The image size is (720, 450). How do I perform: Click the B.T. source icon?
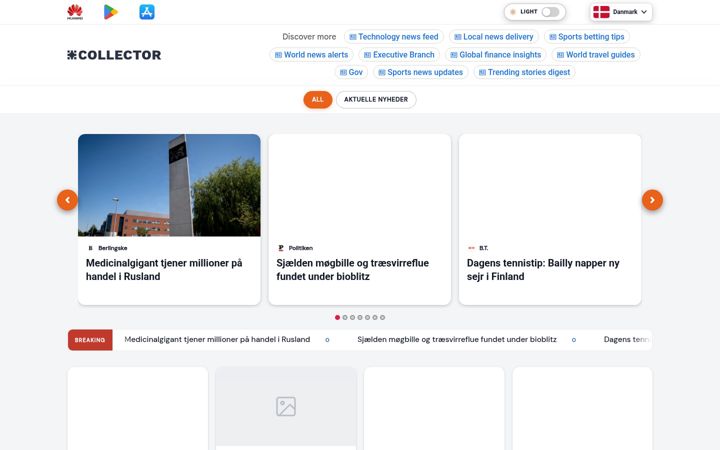tap(471, 248)
